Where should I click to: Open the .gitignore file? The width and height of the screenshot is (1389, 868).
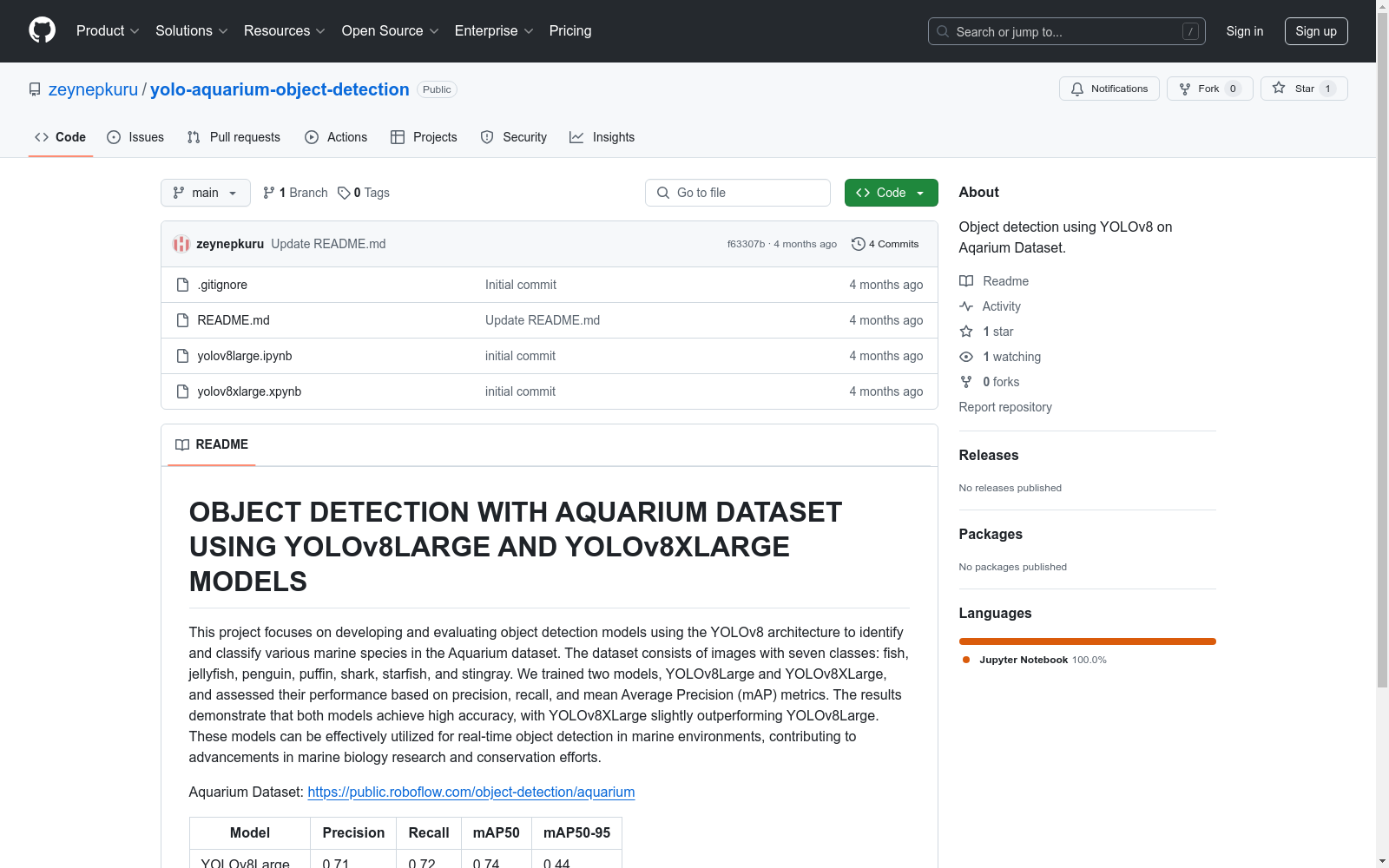pyautogui.click(x=222, y=285)
